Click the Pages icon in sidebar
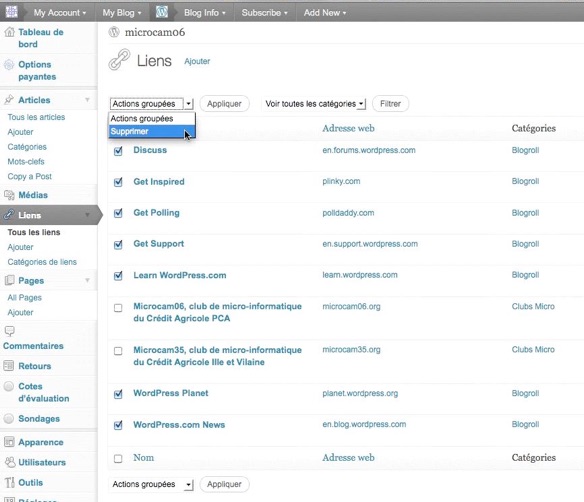This screenshot has height=502, width=584. click(9, 280)
